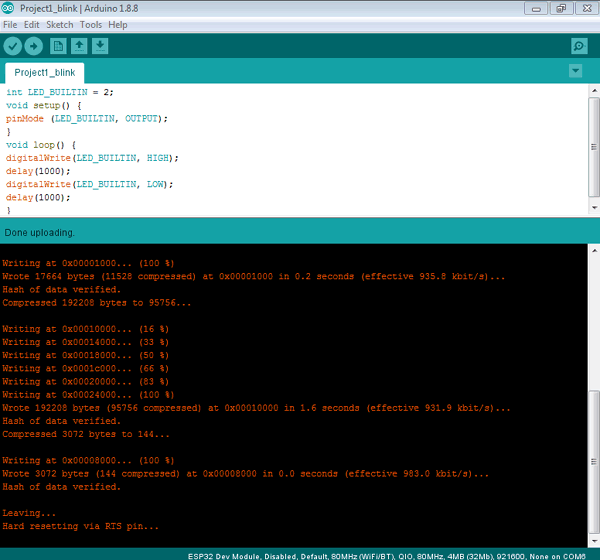
Task: Click the code editor's scrollbar down arrow
Action: [x=592, y=209]
